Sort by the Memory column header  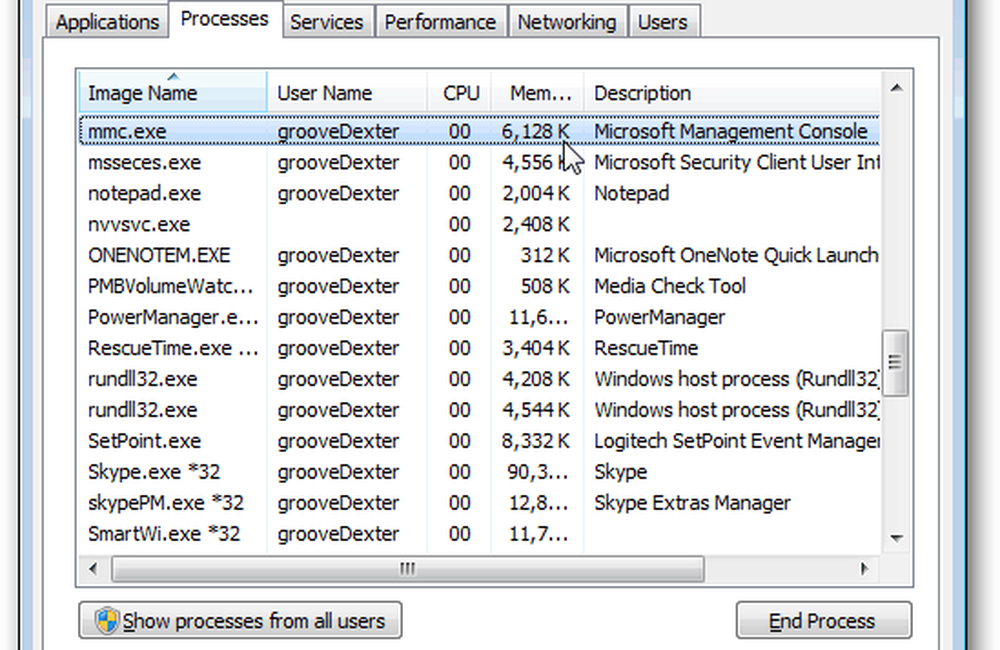(539, 93)
